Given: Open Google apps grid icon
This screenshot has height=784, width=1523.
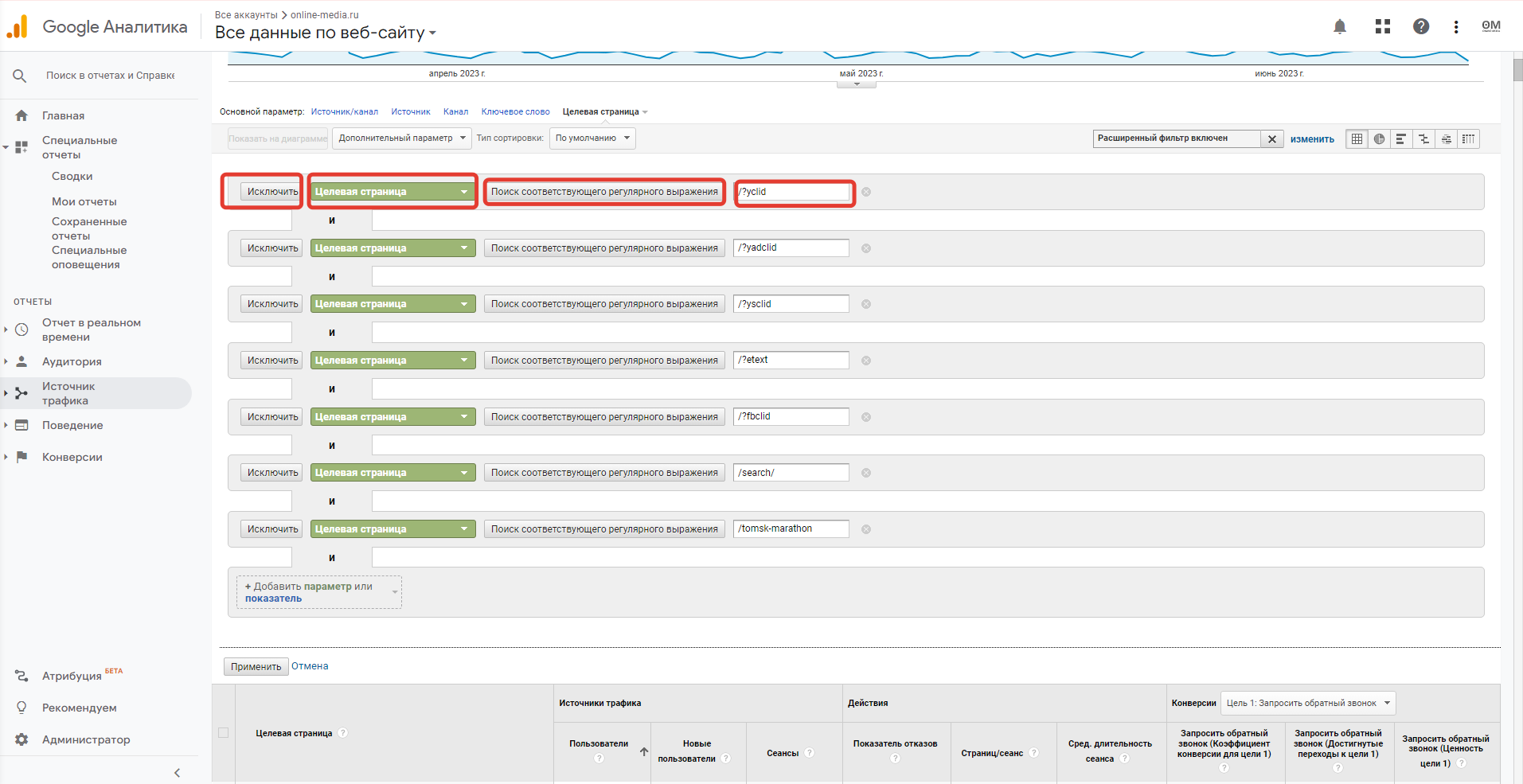Looking at the screenshot, I should pyautogui.click(x=1383, y=26).
